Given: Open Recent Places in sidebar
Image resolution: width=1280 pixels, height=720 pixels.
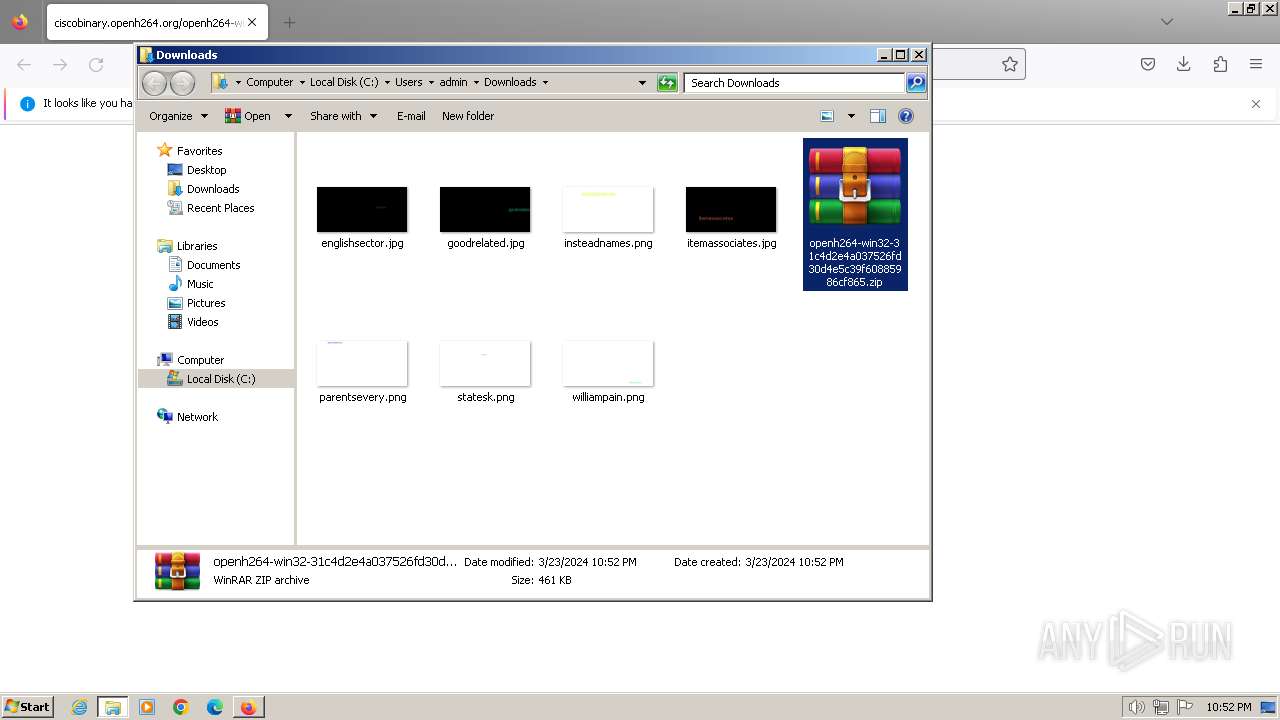Looking at the screenshot, I should (220, 208).
